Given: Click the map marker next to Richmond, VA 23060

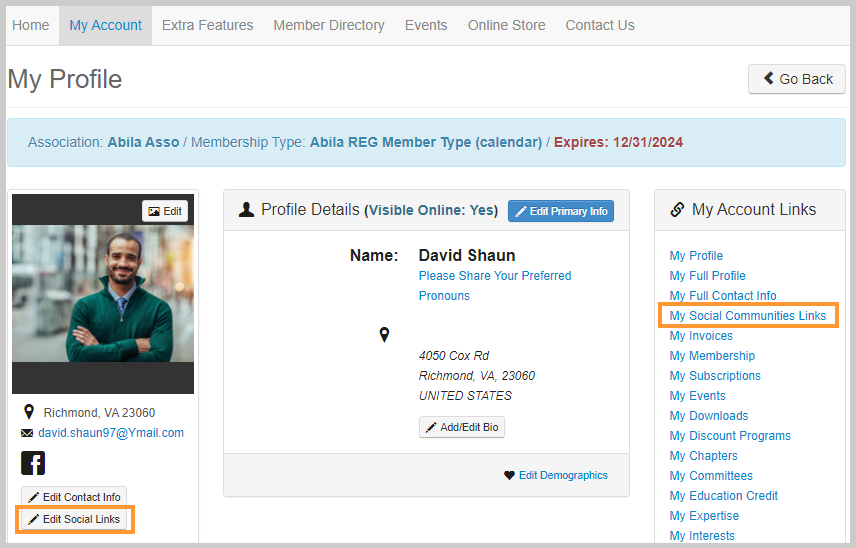Looking at the screenshot, I should coord(29,412).
